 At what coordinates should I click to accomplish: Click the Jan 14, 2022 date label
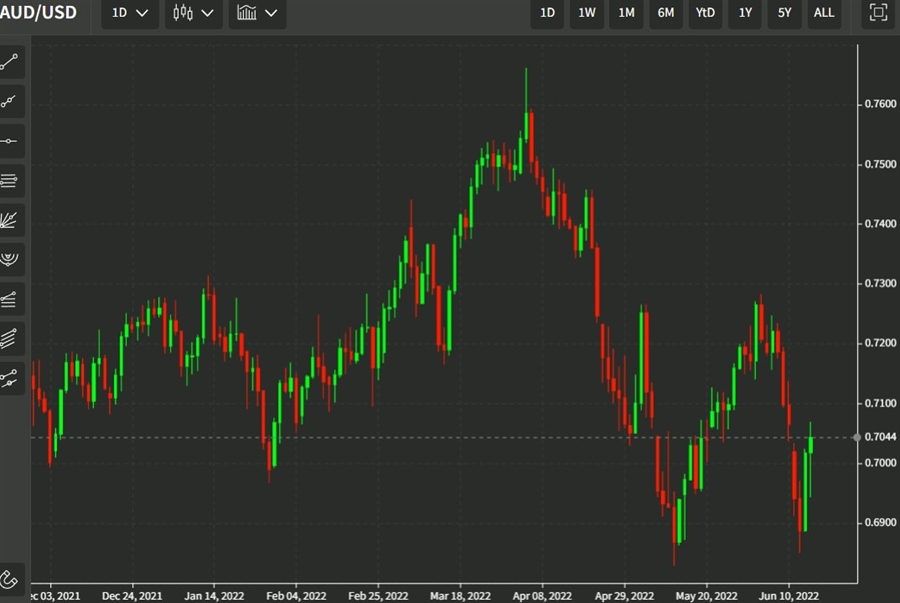214,596
